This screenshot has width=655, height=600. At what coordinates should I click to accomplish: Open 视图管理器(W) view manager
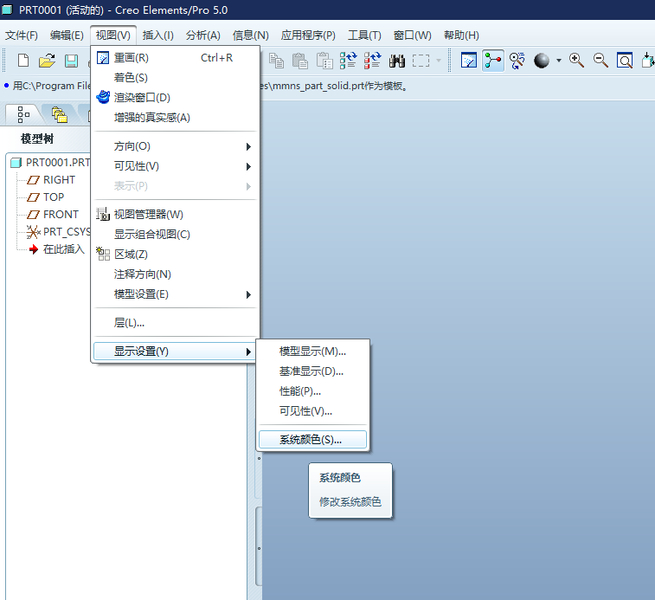pyautogui.click(x=175, y=215)
